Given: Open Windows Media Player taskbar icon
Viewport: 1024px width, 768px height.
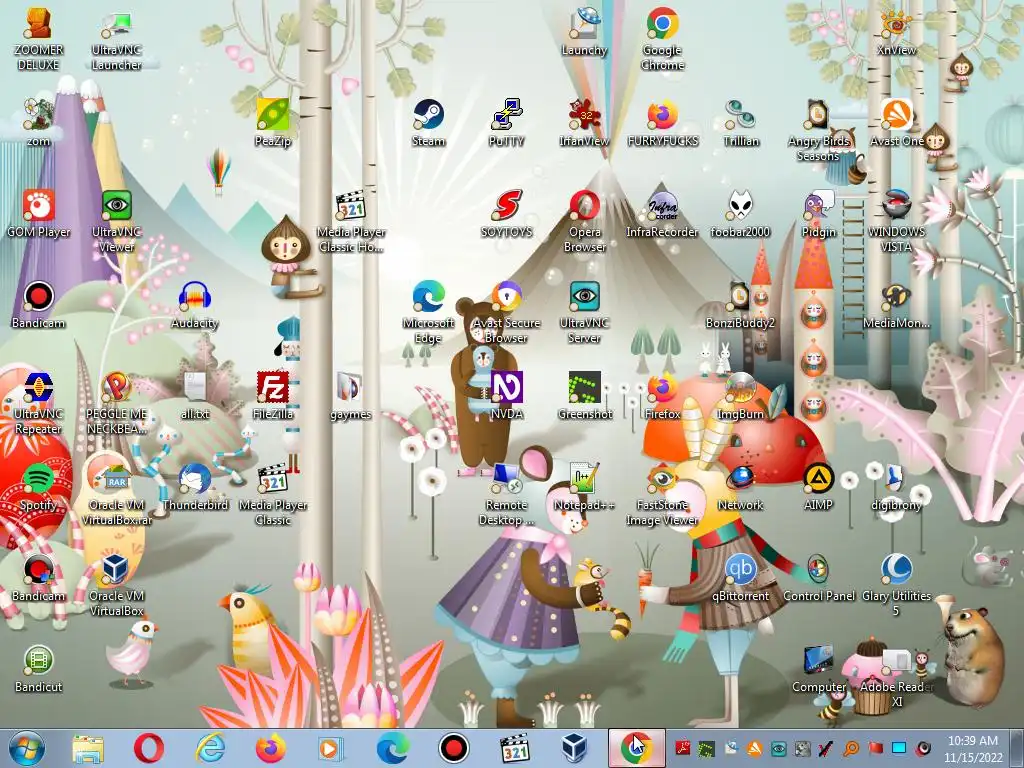Looking at the screenshot, I should (x=330, y=748).
